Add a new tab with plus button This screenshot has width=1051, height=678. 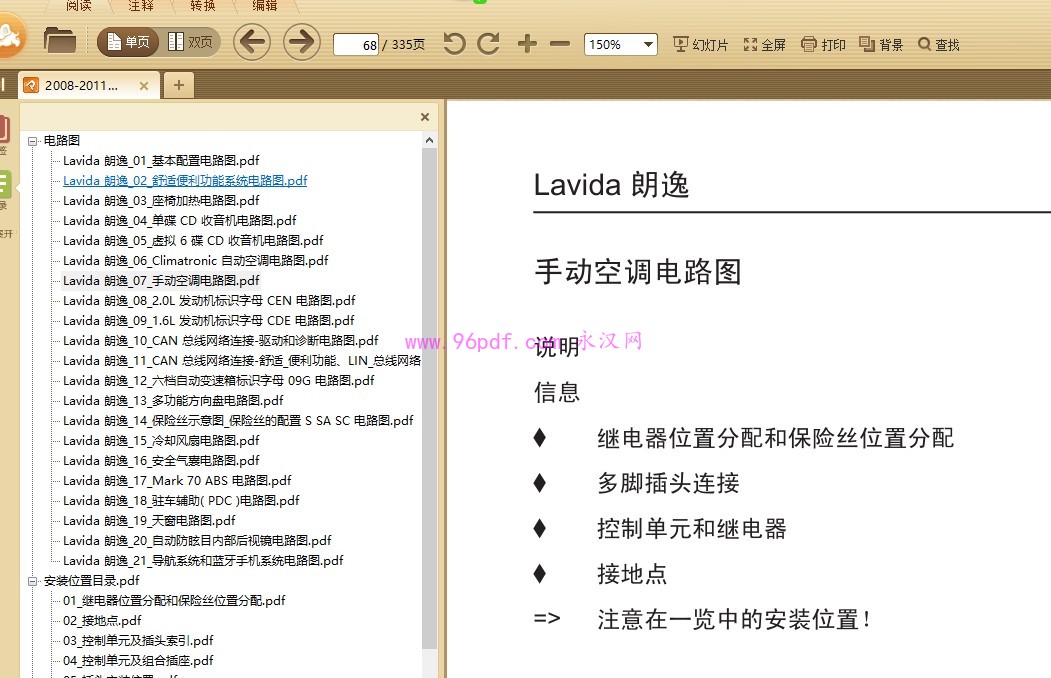click(x=178, y=85)
